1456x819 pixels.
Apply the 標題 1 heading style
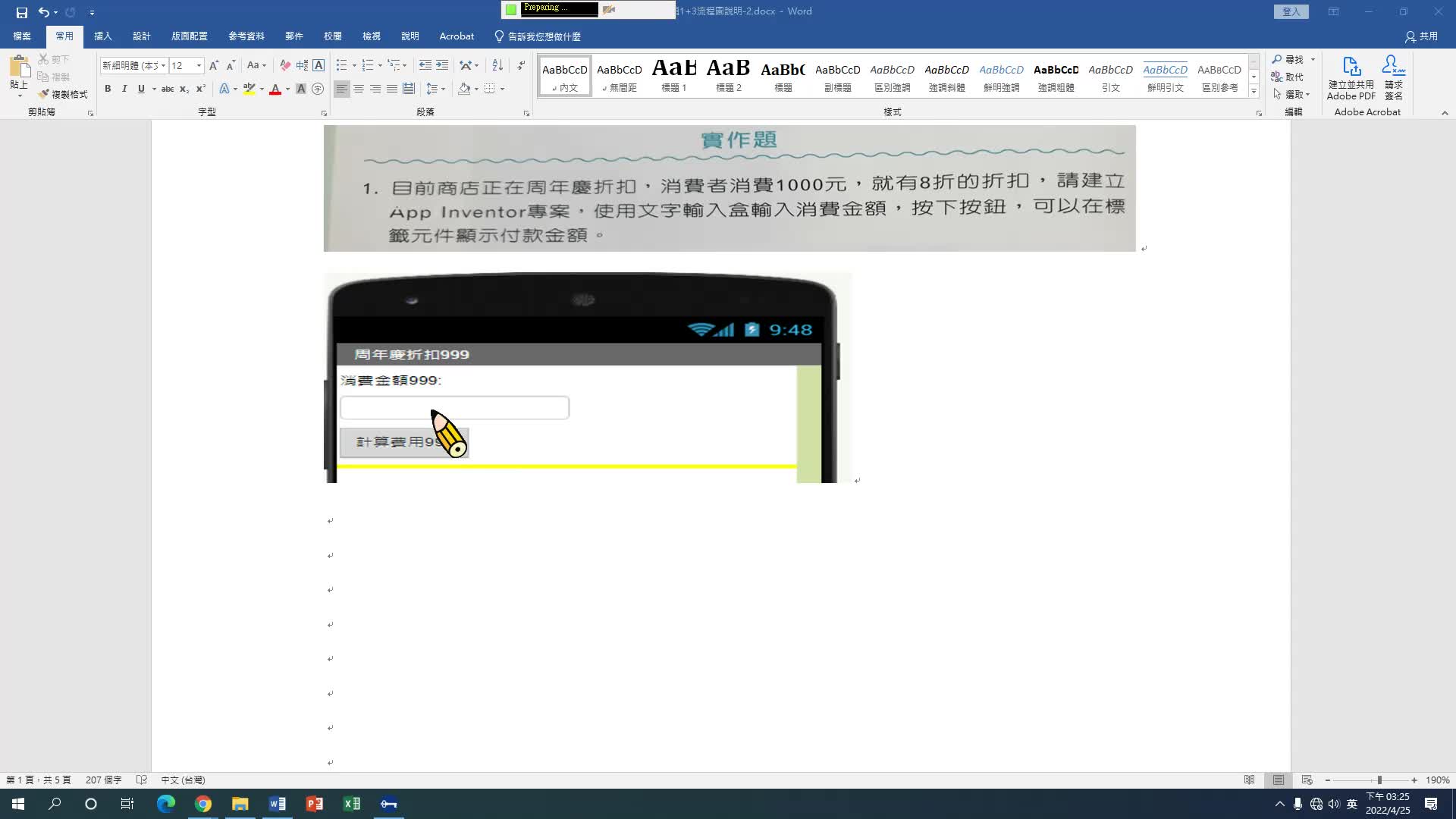point(673,76)
